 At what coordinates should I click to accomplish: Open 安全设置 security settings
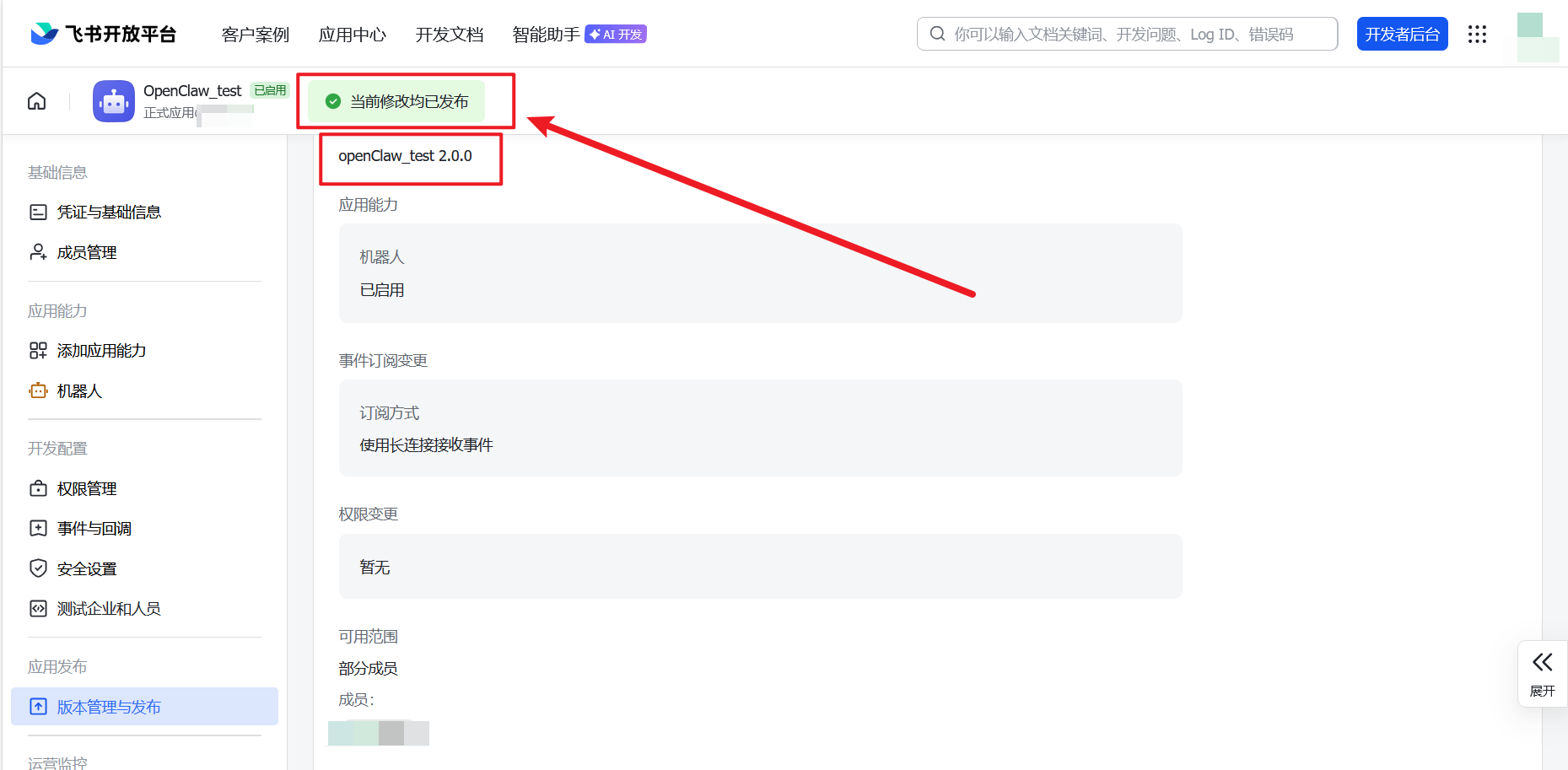pos(86,568)
